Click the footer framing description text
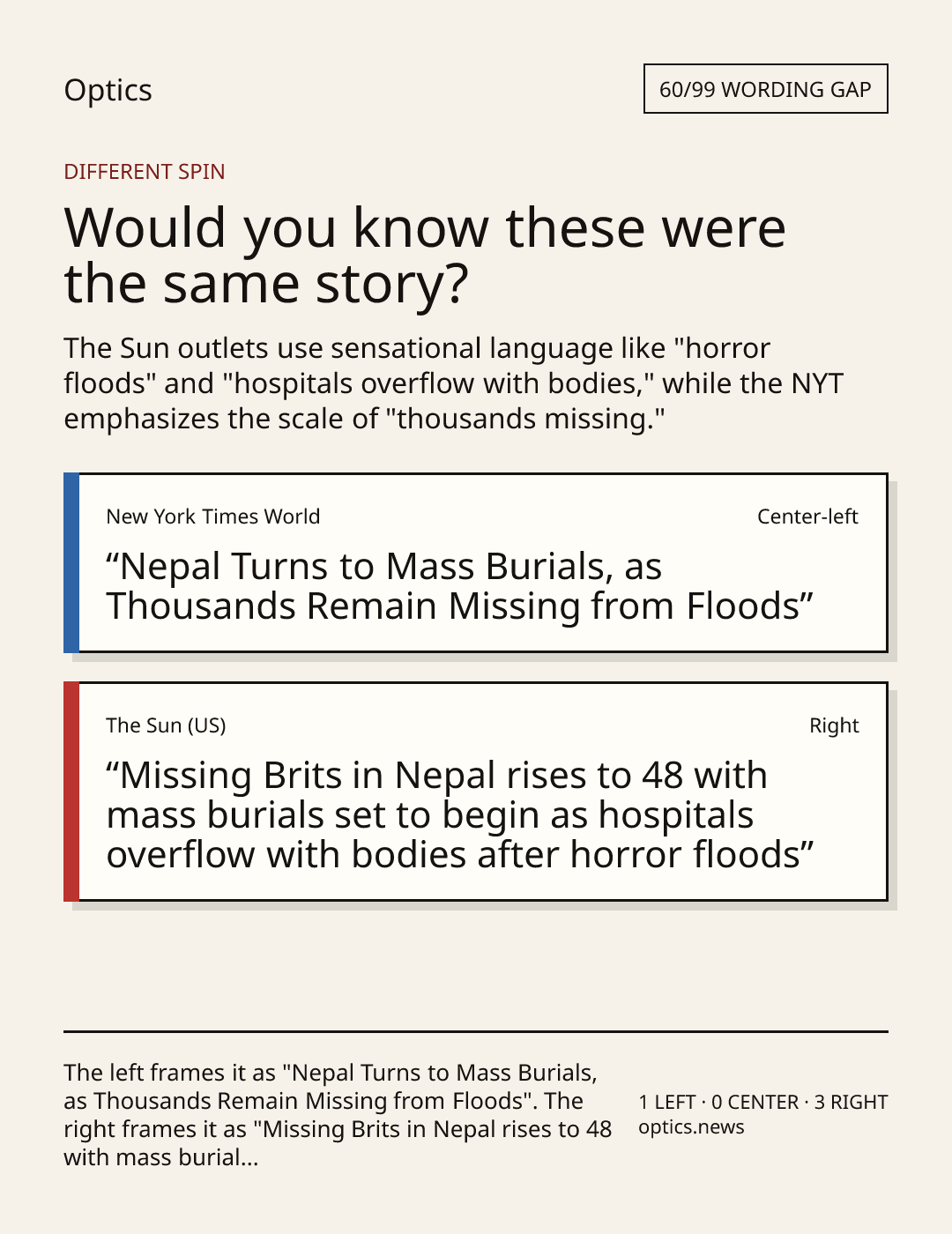This screenshot has height=1234, width=952. (x=338, y=1115)
